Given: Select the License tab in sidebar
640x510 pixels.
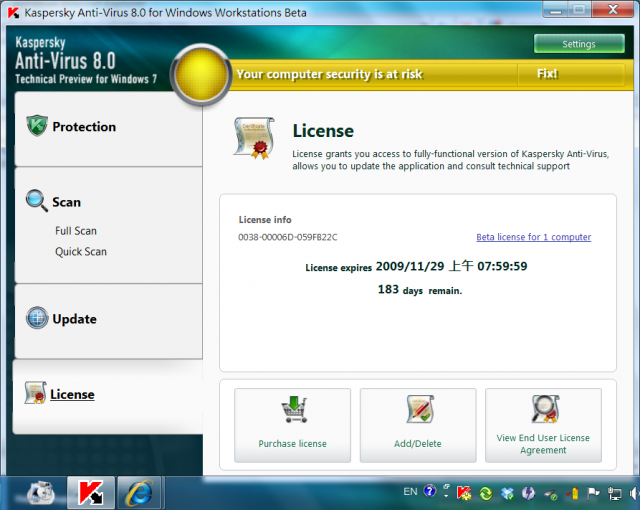Looking at the screenshot, I should tap(108, 397).
